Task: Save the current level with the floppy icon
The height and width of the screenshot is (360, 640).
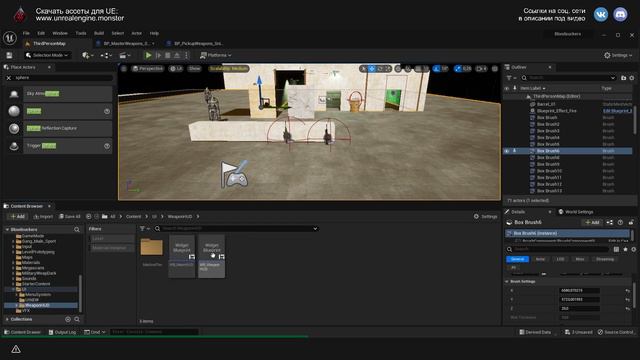Action: click(9, 55)
